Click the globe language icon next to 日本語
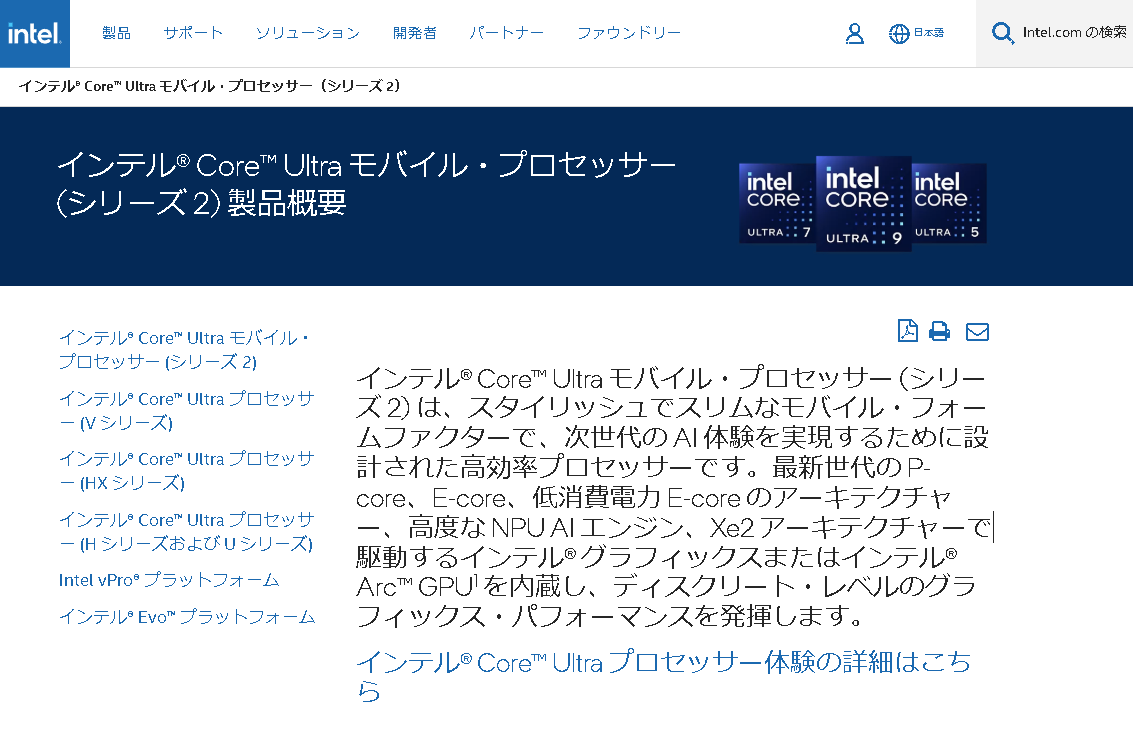Screen dimensions: 1133x741 [895, 32]
